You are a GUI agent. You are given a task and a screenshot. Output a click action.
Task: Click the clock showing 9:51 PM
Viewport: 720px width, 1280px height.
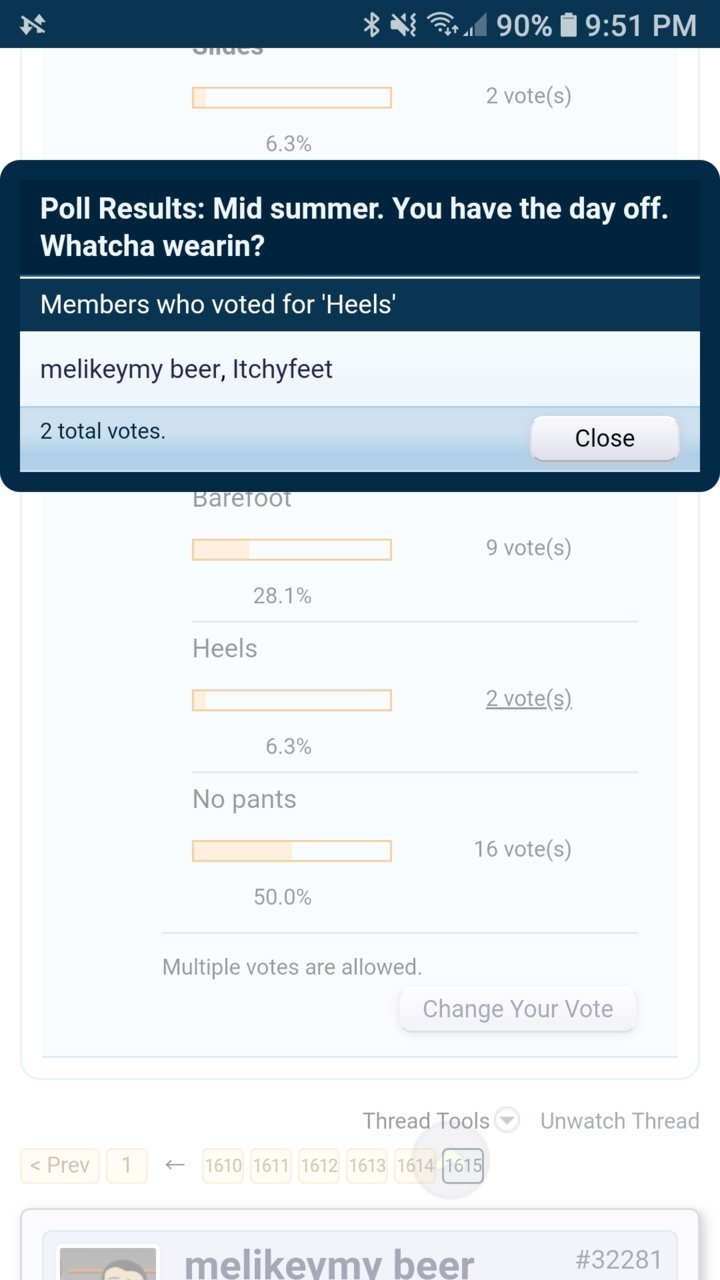(x=640, y=24)
